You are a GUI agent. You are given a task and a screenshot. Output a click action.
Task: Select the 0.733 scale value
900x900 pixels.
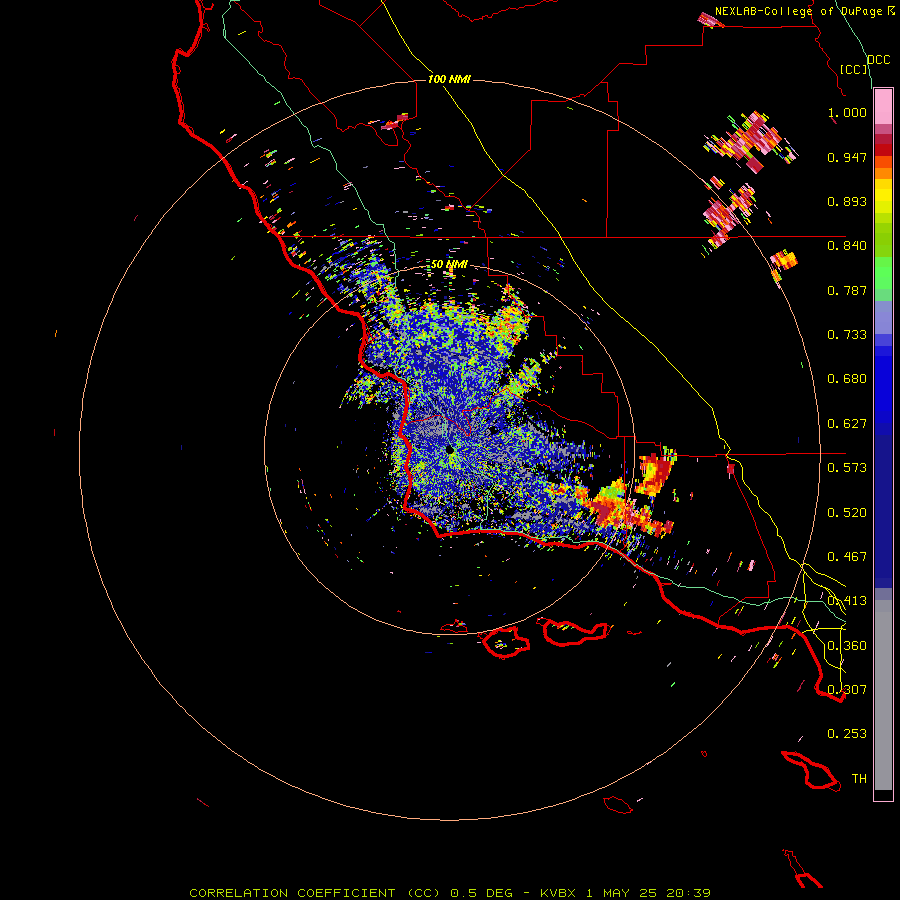point(847,335)
